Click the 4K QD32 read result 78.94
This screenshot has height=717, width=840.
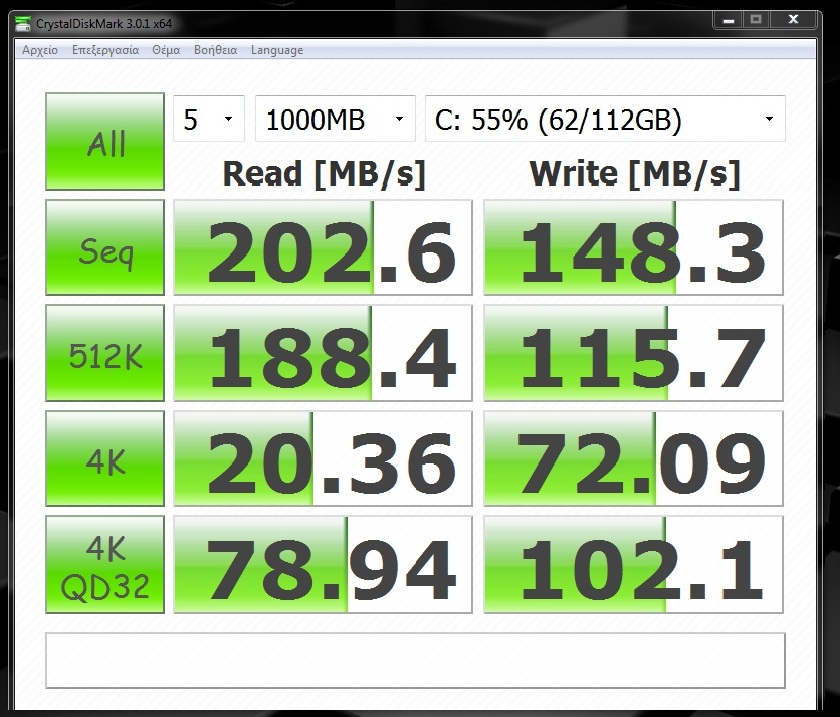pos(323,565)
